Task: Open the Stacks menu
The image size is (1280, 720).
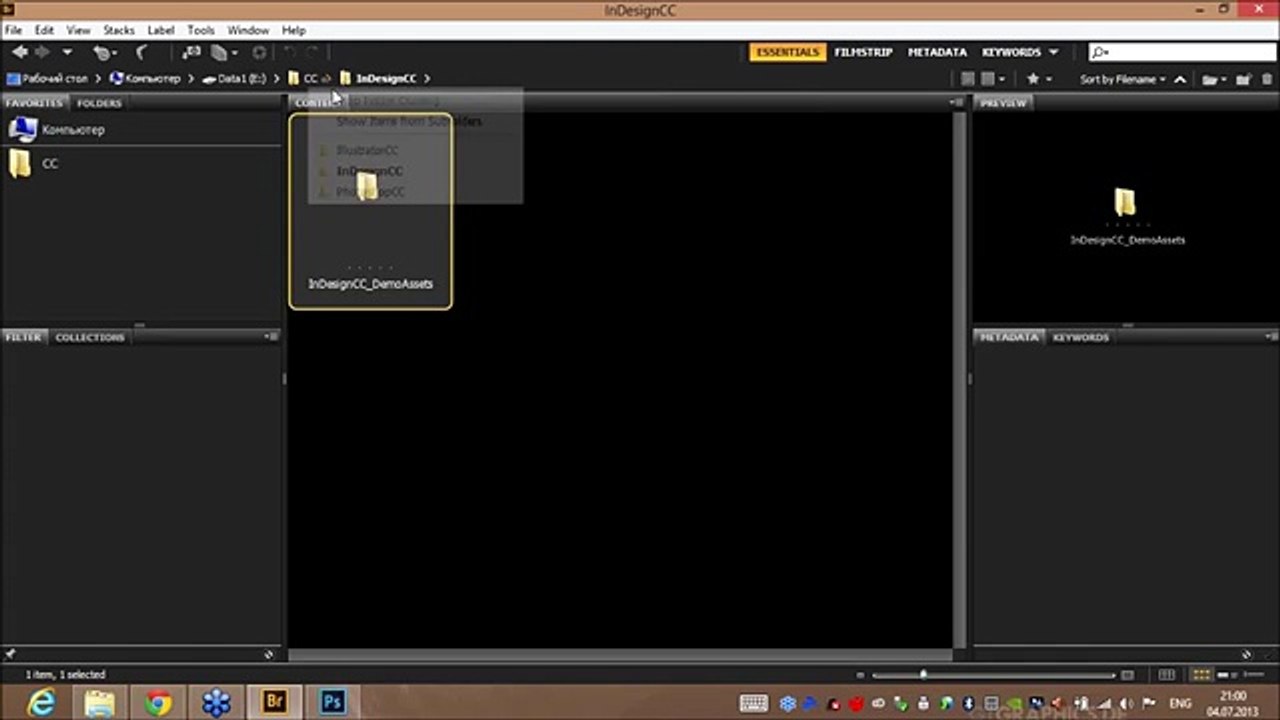Action: click(119, 30)
